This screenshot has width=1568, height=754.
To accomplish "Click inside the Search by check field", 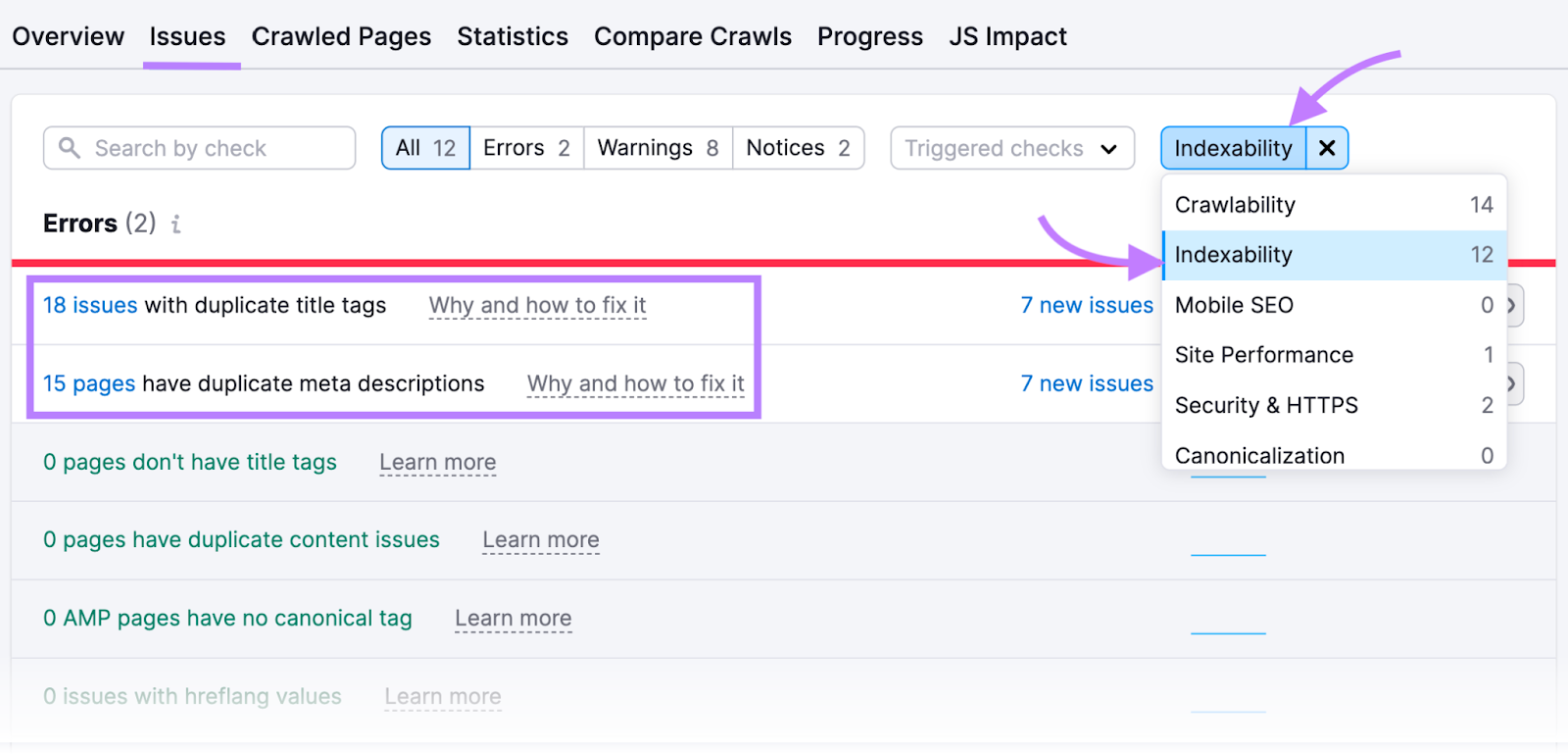I will (x=196, y=148).
